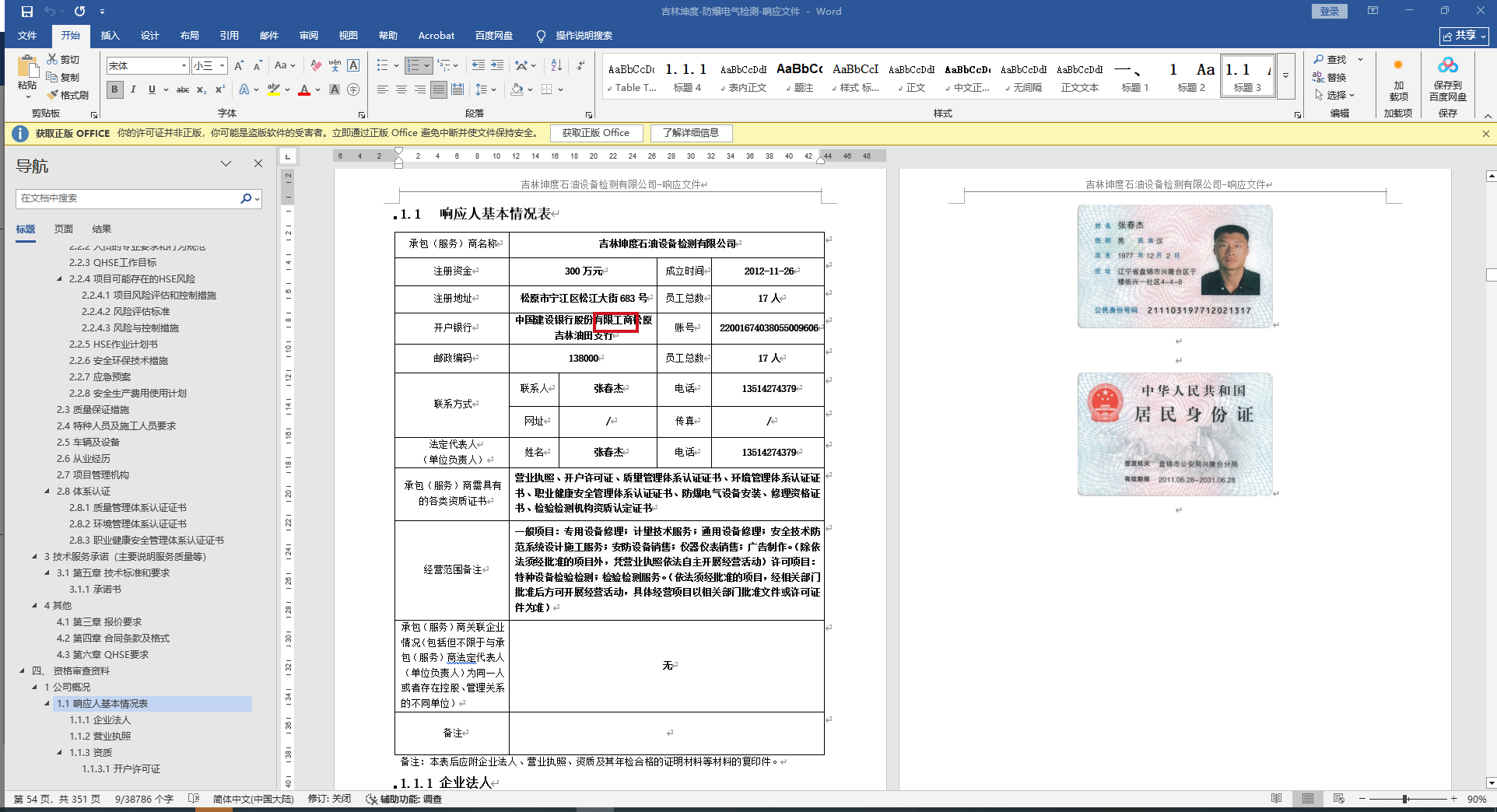Screen dimensions: 1497x812
Task: Switch to 结果 (Results) tab in navigation pane
Action: click(102, 229)
